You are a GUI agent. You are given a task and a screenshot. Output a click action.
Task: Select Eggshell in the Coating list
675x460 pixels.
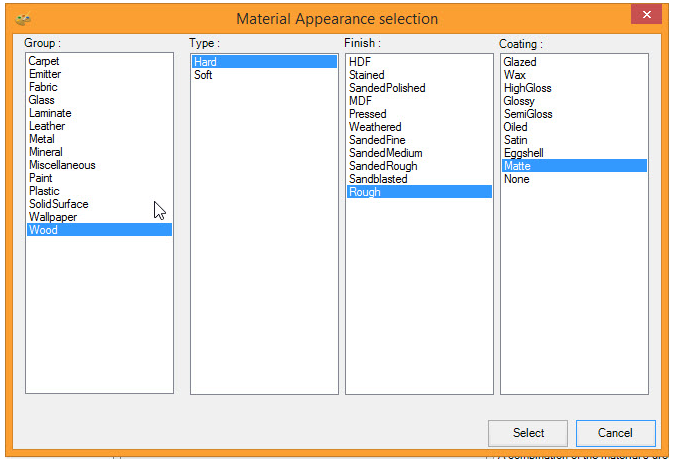pyautogui.click(x=522, y=153)
